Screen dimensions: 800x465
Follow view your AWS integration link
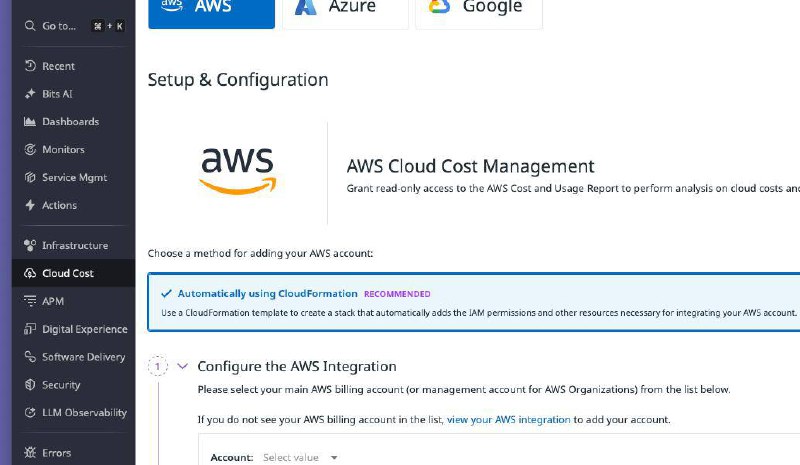coord(509,420)
